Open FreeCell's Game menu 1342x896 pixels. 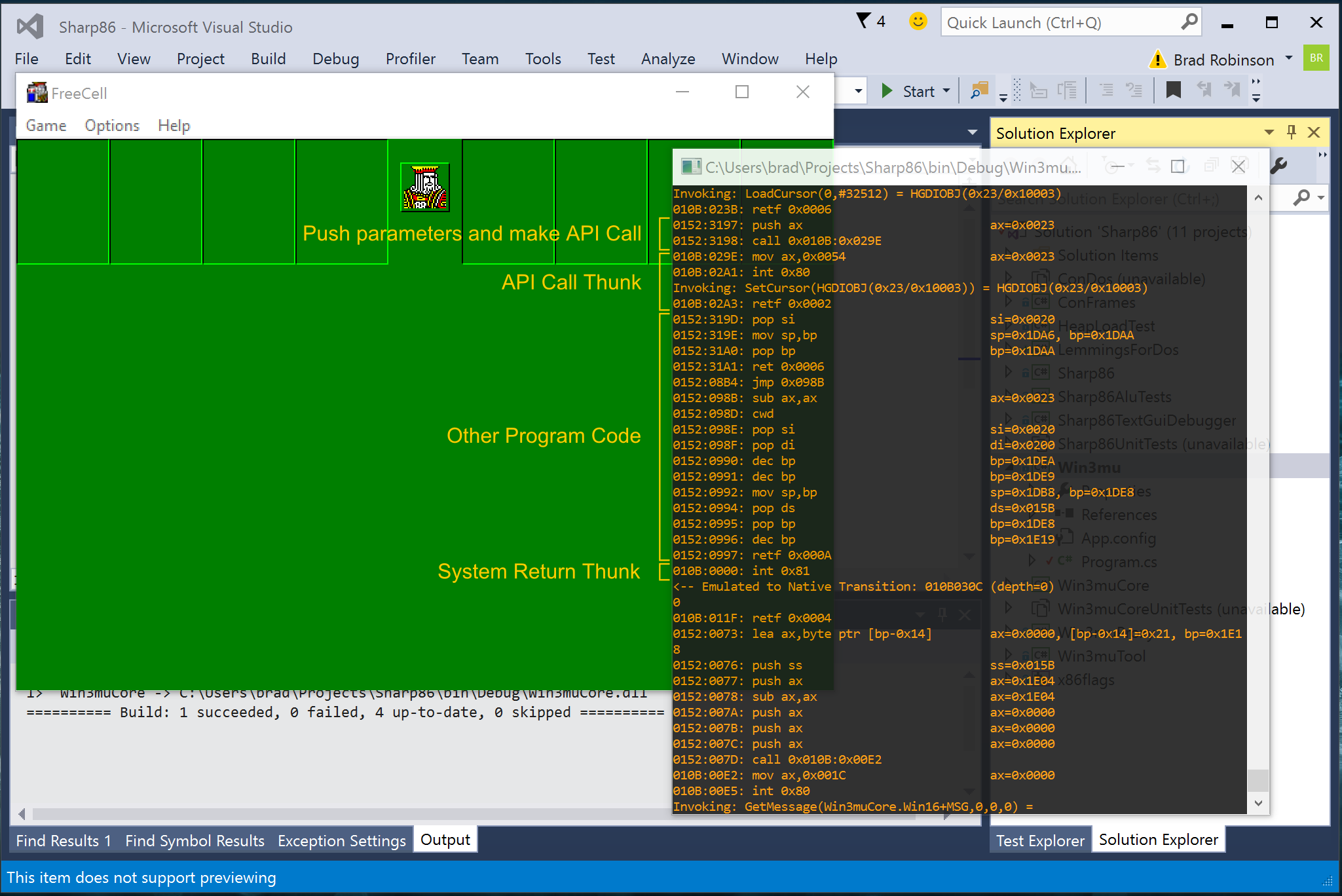point(46,125)
